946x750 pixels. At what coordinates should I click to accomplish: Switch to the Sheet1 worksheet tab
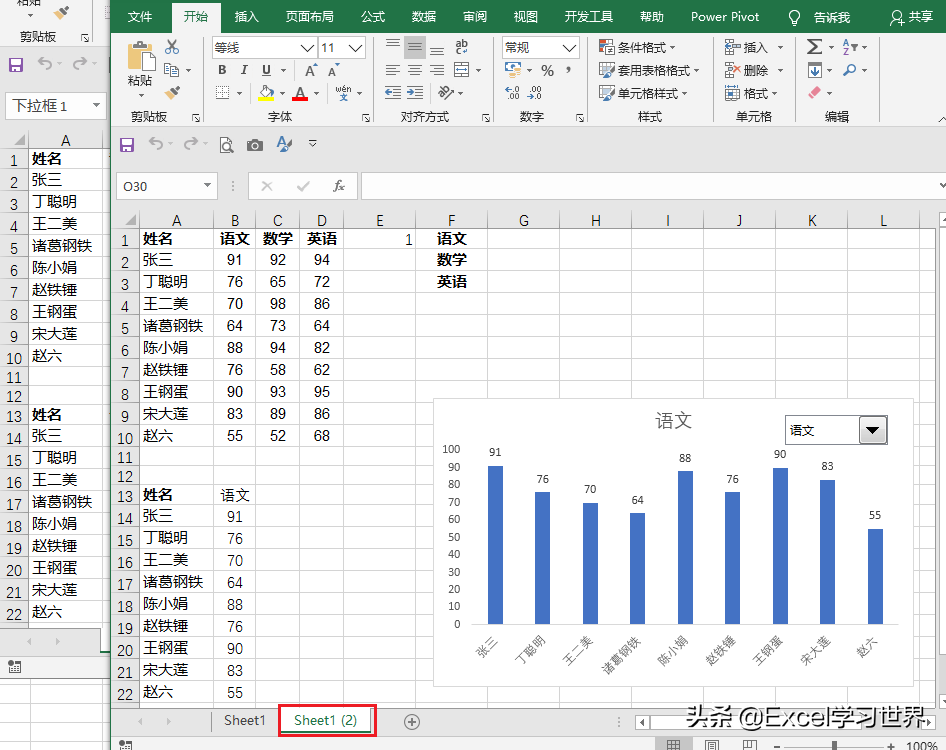[244, 720]
